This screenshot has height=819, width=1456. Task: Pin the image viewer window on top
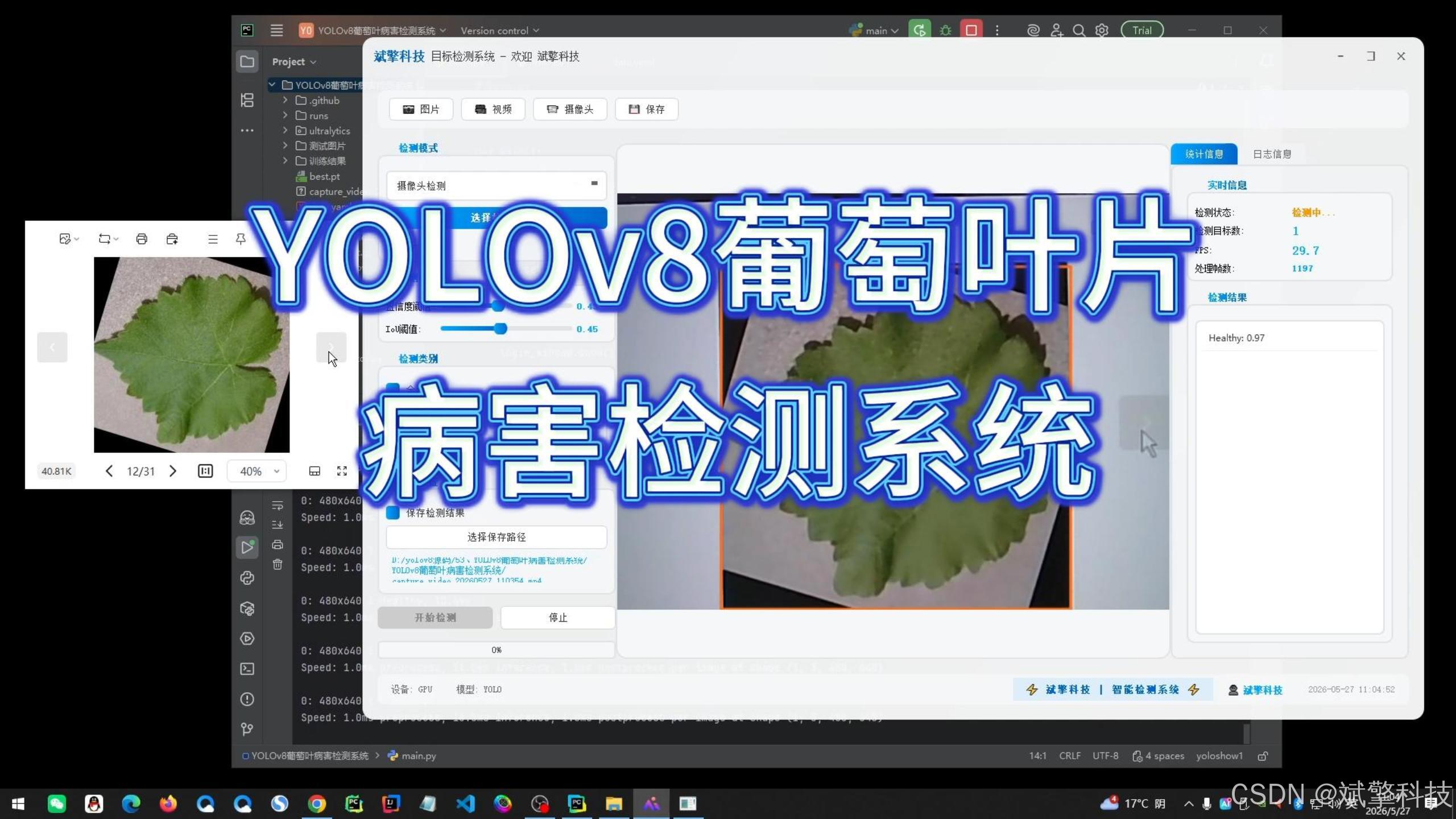241,239
